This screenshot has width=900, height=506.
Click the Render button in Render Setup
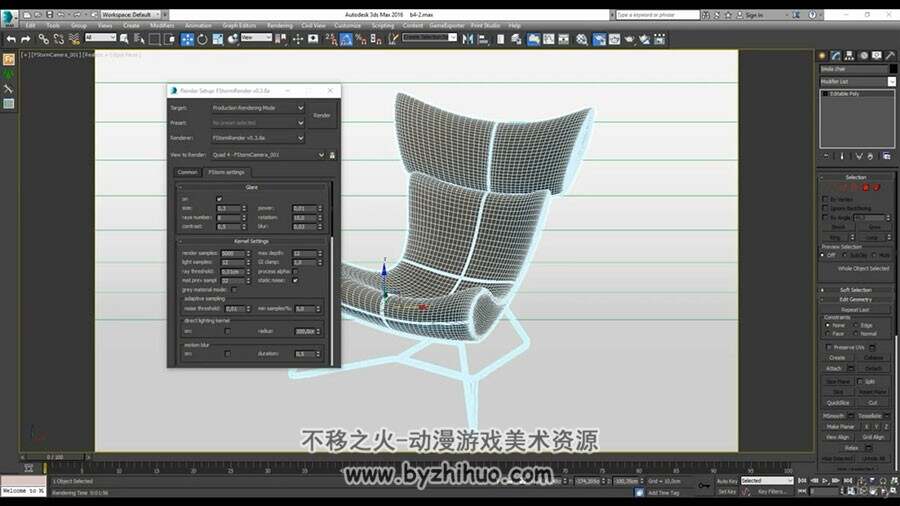(x=322, y=115)
